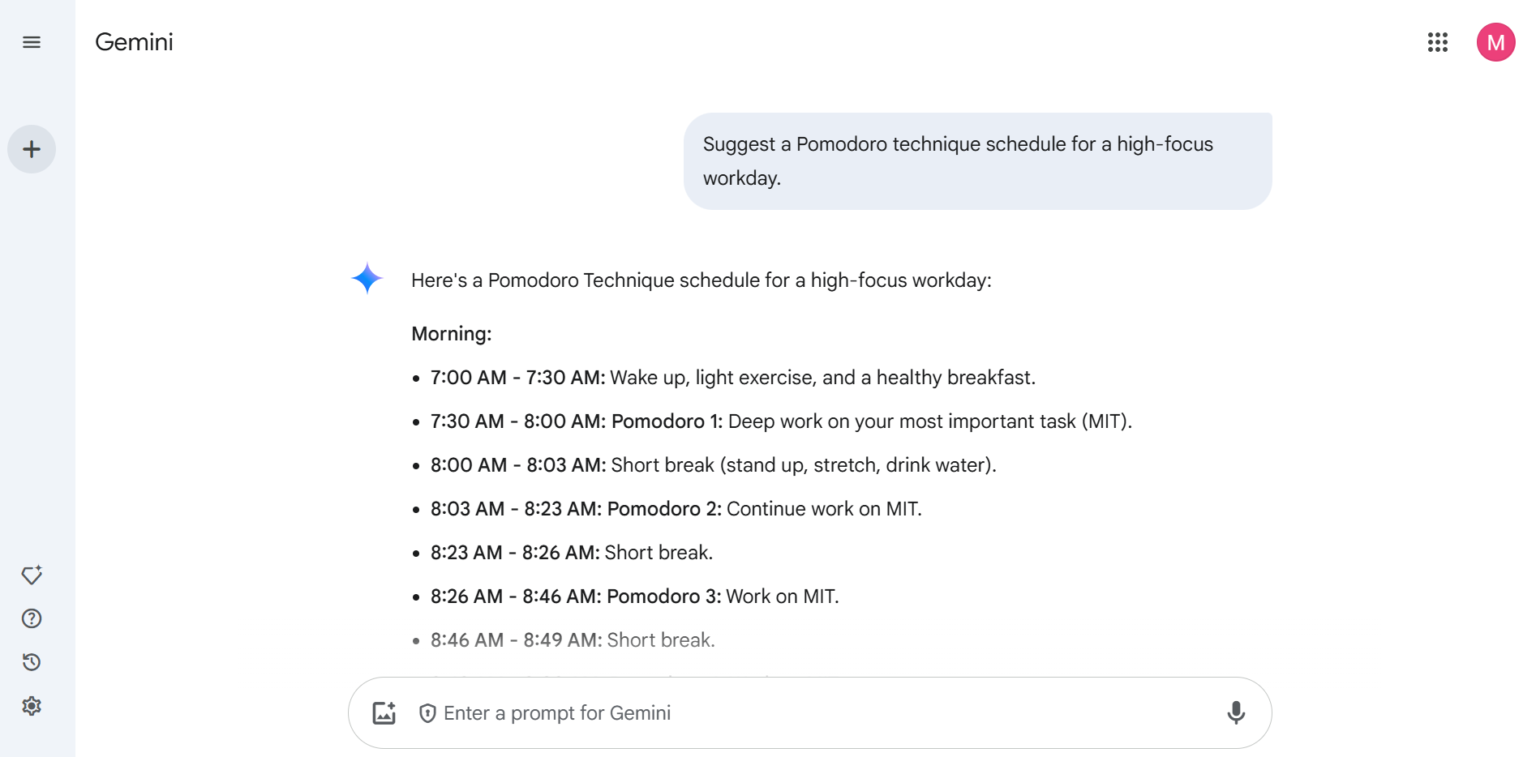Open the Google apps grid
1536x757 pixels.
(x=1437, y=42)
